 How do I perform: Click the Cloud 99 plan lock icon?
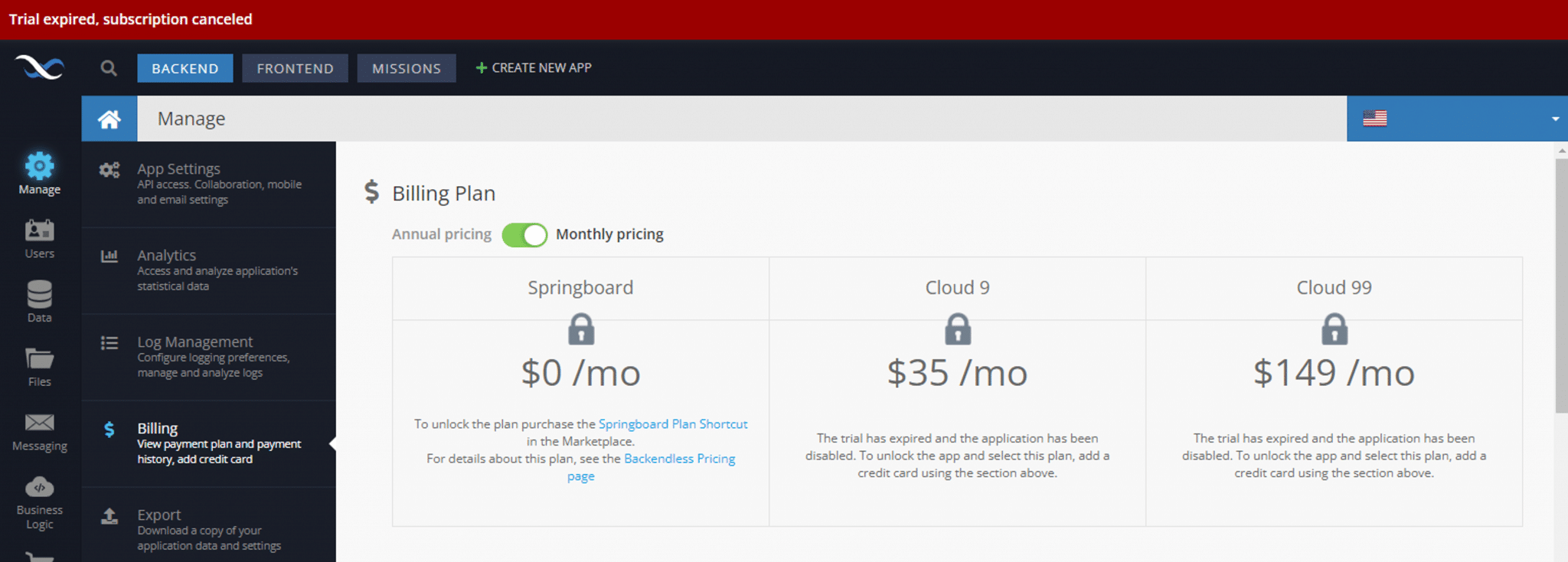click(1334, 329)
